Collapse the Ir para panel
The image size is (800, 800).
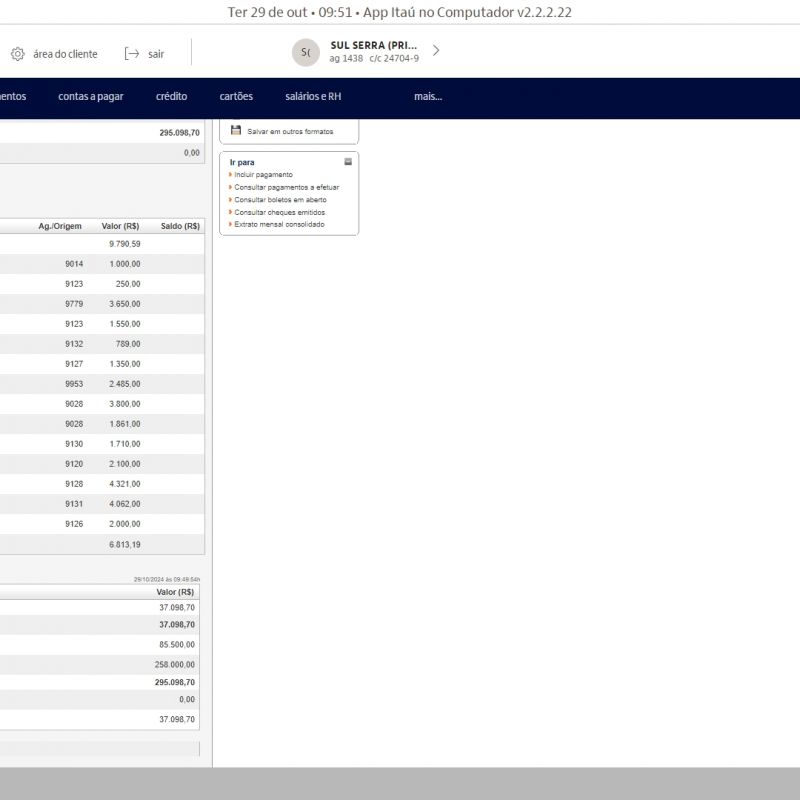point(348,161)
